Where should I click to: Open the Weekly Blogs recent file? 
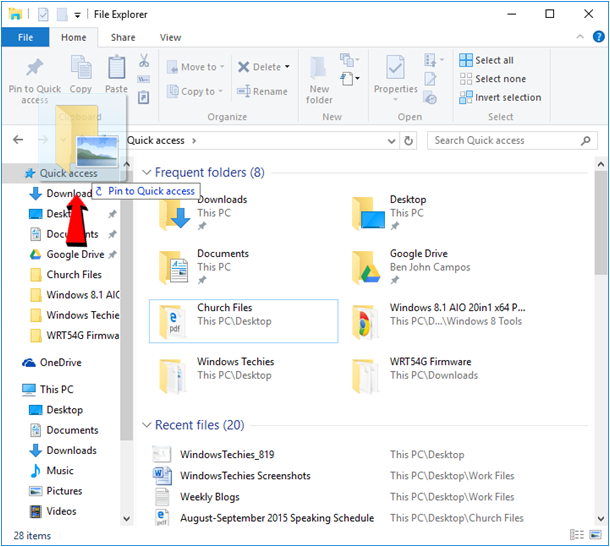(x=209, y=497)
